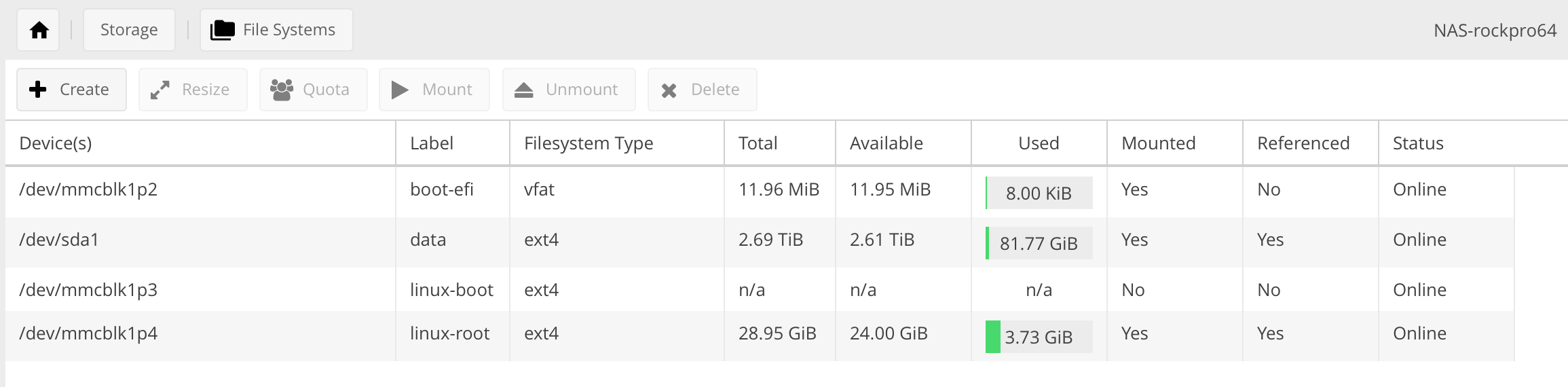Image resolution: width=1568 pixels, height=387 pixels.
Task: Sort by Device(s) column header
Action: (x=56, y=143)
